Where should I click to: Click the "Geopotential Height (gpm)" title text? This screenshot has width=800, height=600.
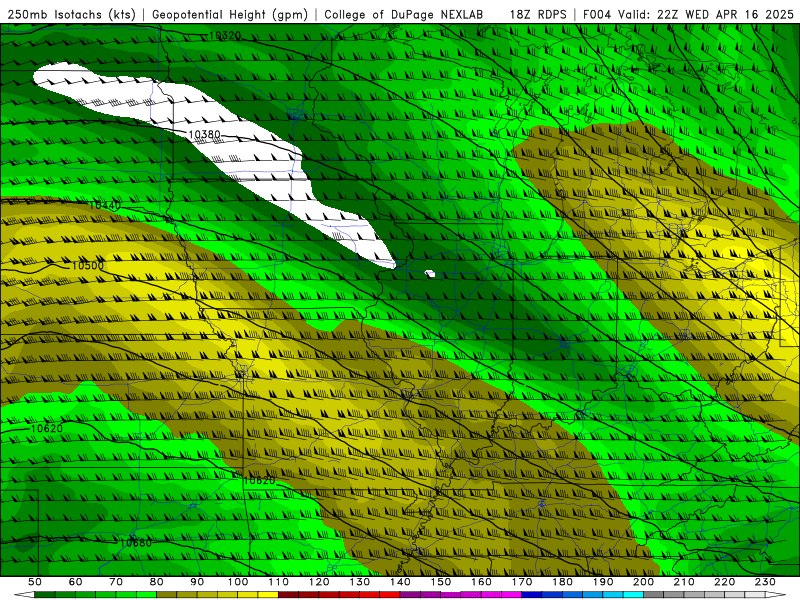point(230,15)
